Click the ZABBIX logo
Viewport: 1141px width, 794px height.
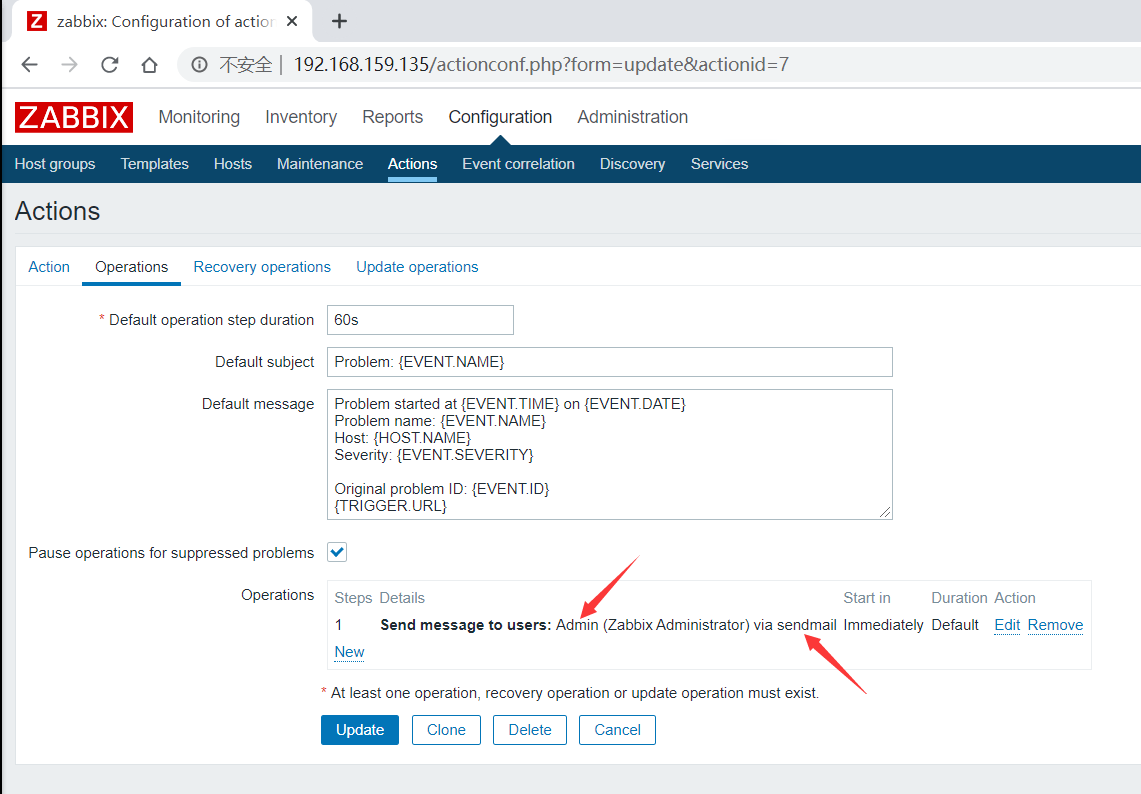tap(73, 117)
